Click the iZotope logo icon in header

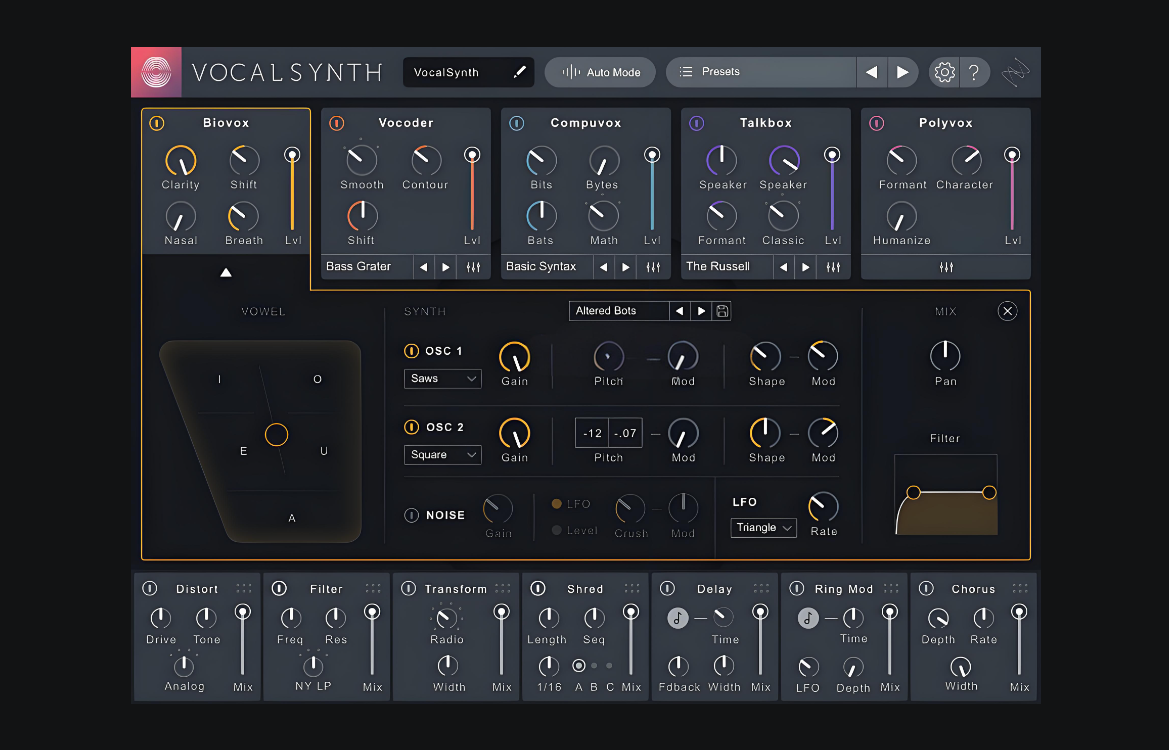tap(1015, 72)
